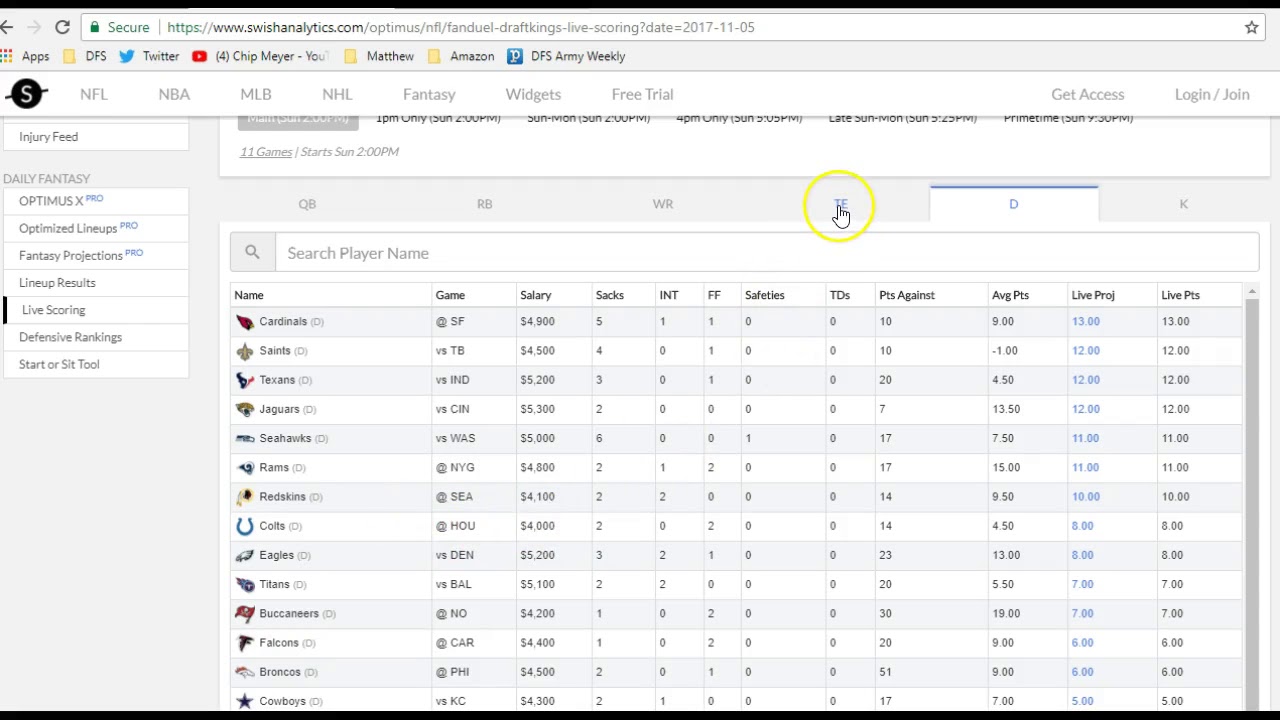Select the Primetime slate
The image size is (1280, 720).
[x=1068, y=118]
